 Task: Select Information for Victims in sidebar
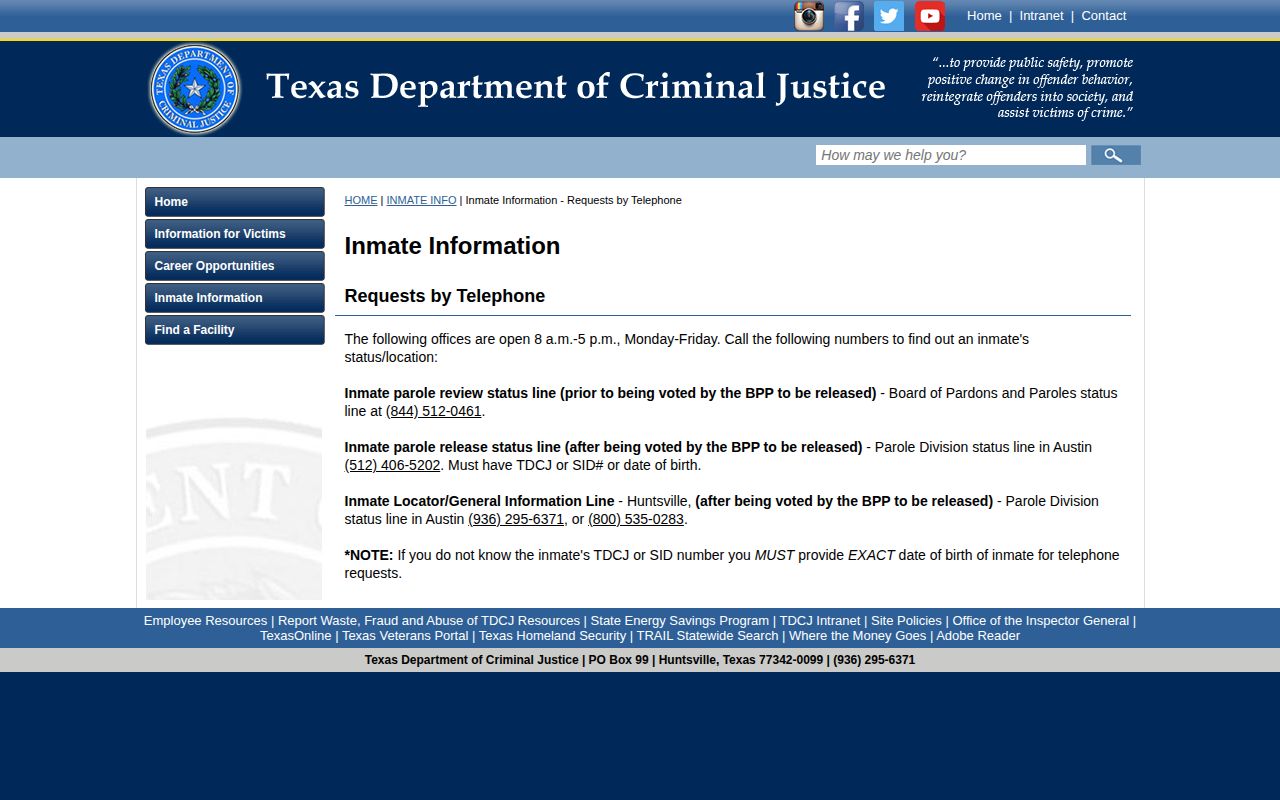(x=235, y=234)
